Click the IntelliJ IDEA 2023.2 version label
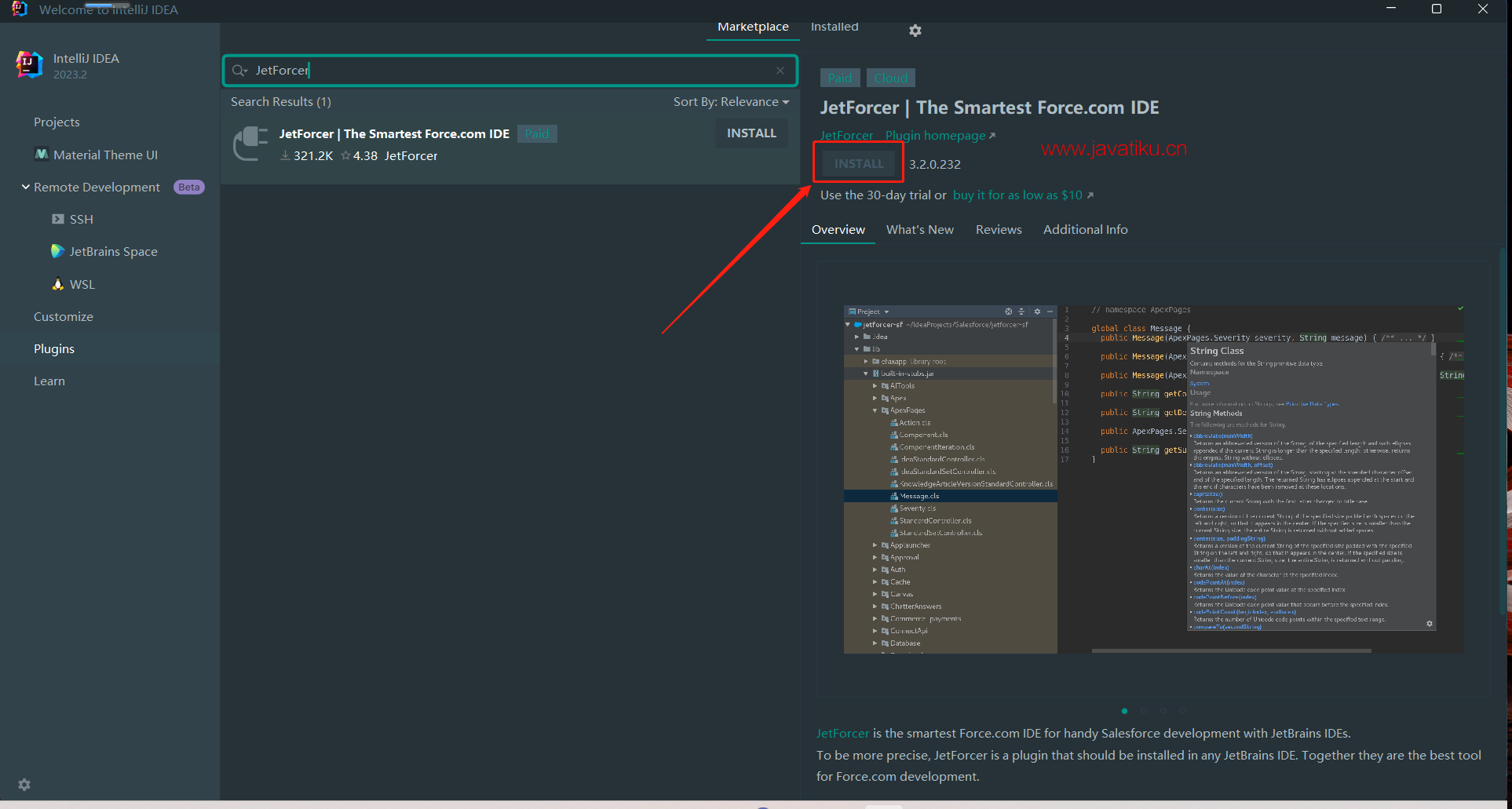Screen dimensions: 1512x809 (70, 75)
